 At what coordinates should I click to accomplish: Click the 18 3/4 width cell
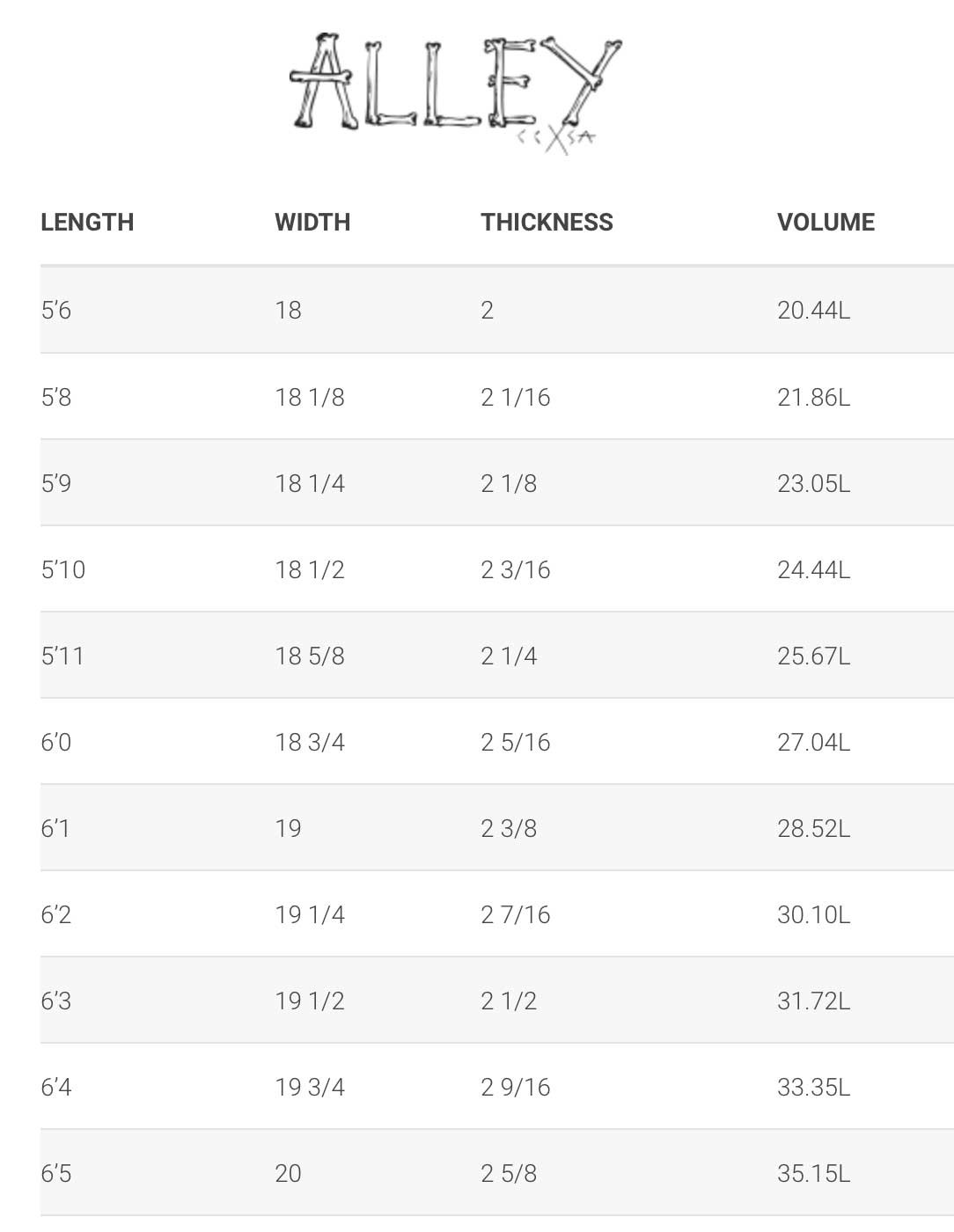(x=310, y=742)
